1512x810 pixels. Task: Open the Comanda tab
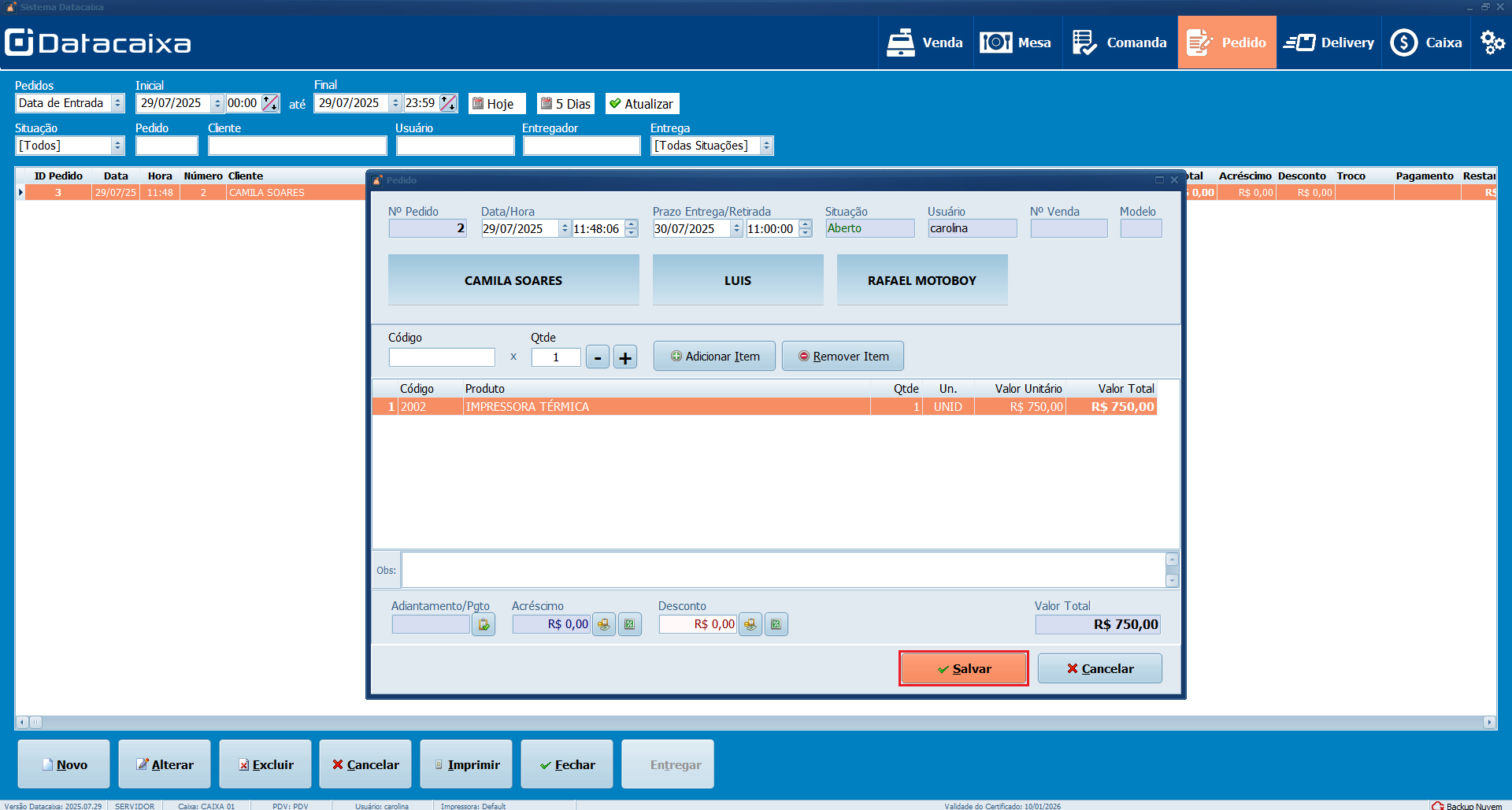(x=1119, y=43)
